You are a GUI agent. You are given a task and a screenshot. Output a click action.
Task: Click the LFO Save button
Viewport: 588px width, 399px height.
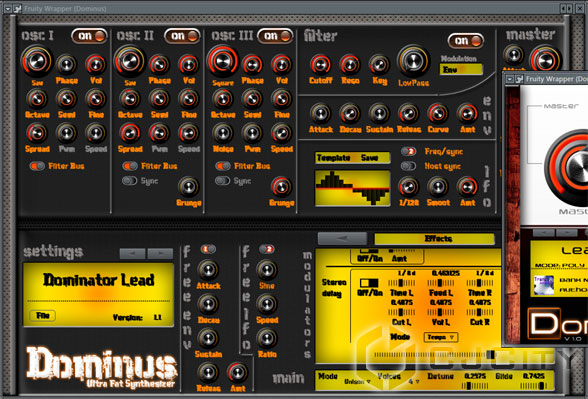click(369, 158)
